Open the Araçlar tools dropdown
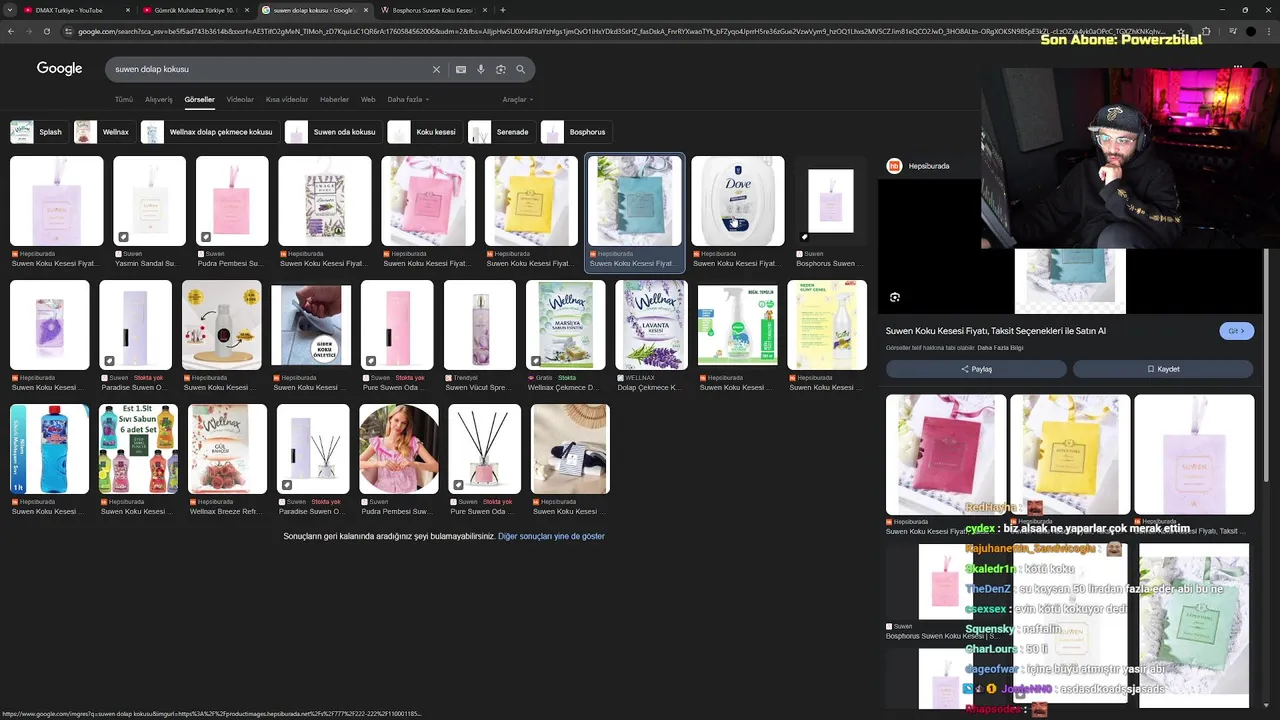The width and height of the screenshot is (1280, 720). (x=517, y=100)
